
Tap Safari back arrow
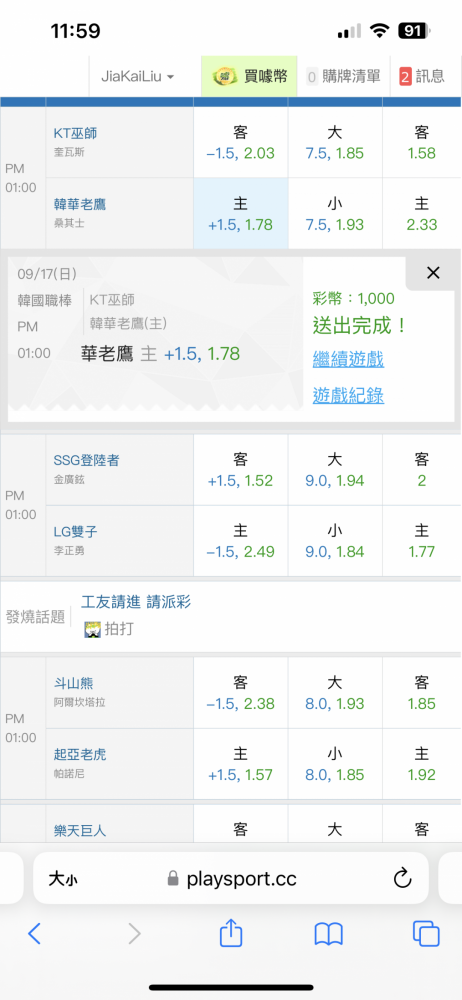34,934
